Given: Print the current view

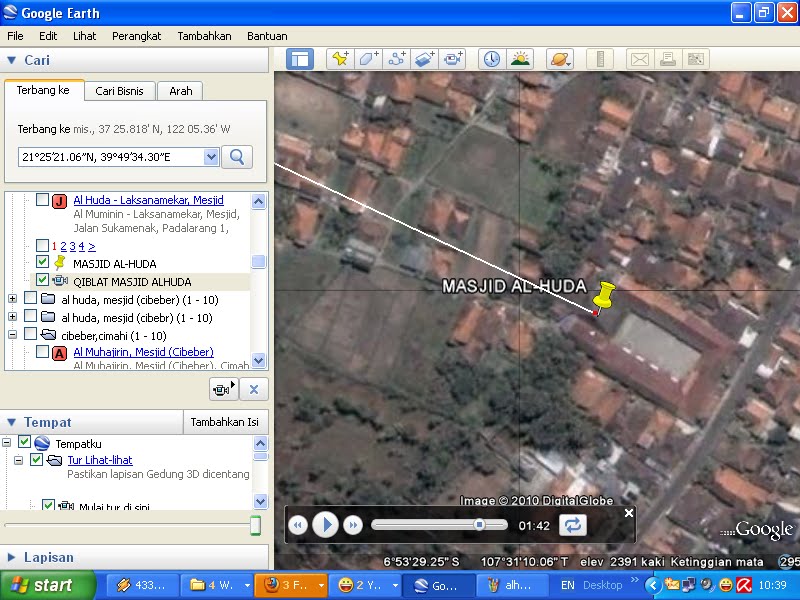Looking at the screenshot, I should click(x=668, y=59).
